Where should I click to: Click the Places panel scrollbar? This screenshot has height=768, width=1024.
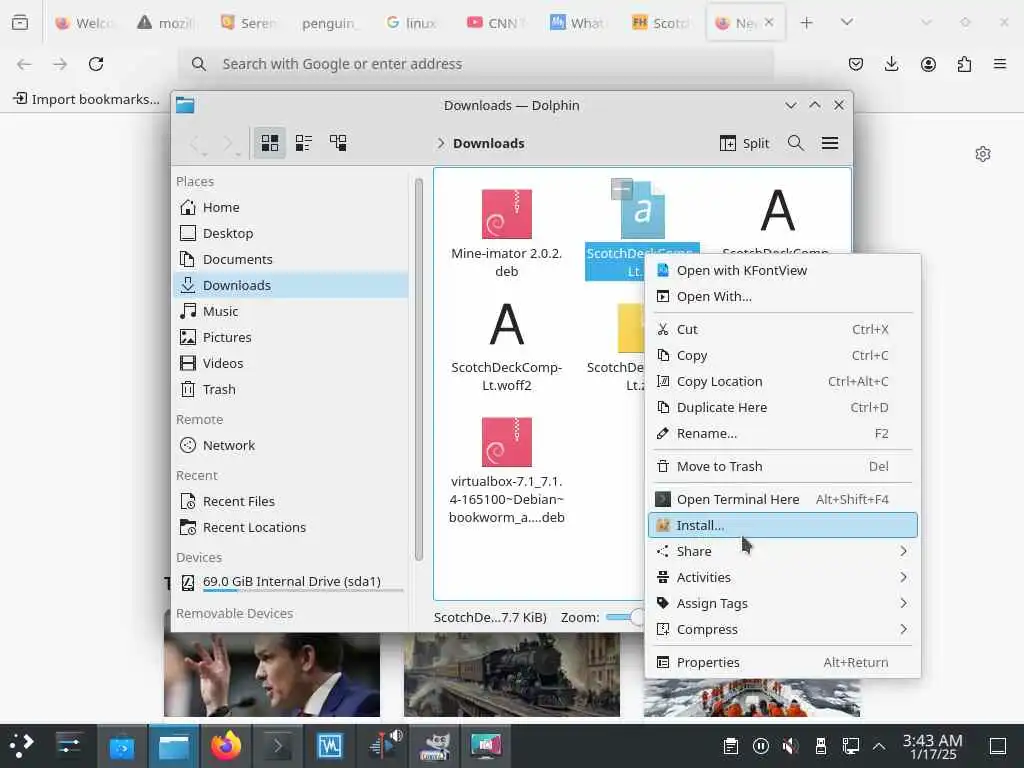(x=419, y=369)
